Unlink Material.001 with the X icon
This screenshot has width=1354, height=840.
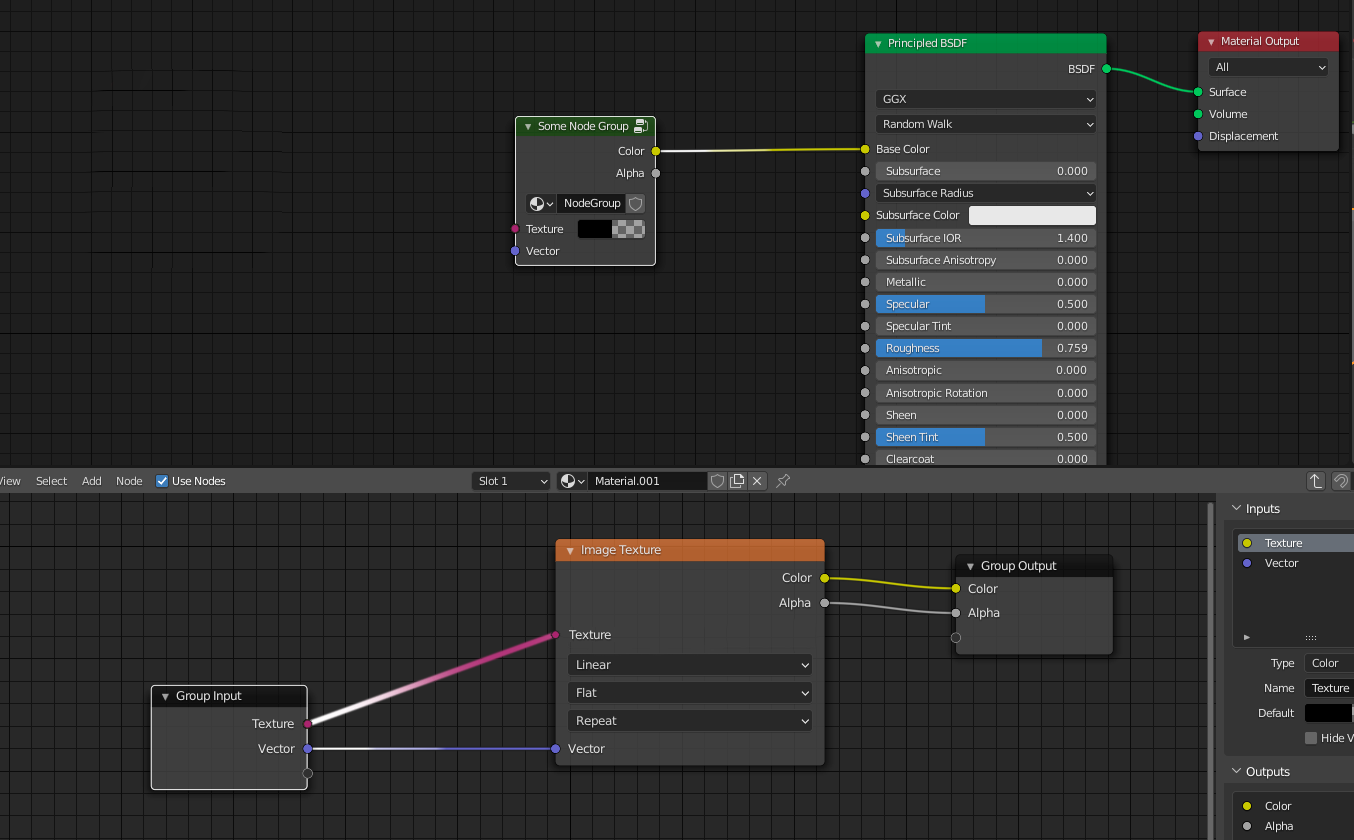pos(757,481)
